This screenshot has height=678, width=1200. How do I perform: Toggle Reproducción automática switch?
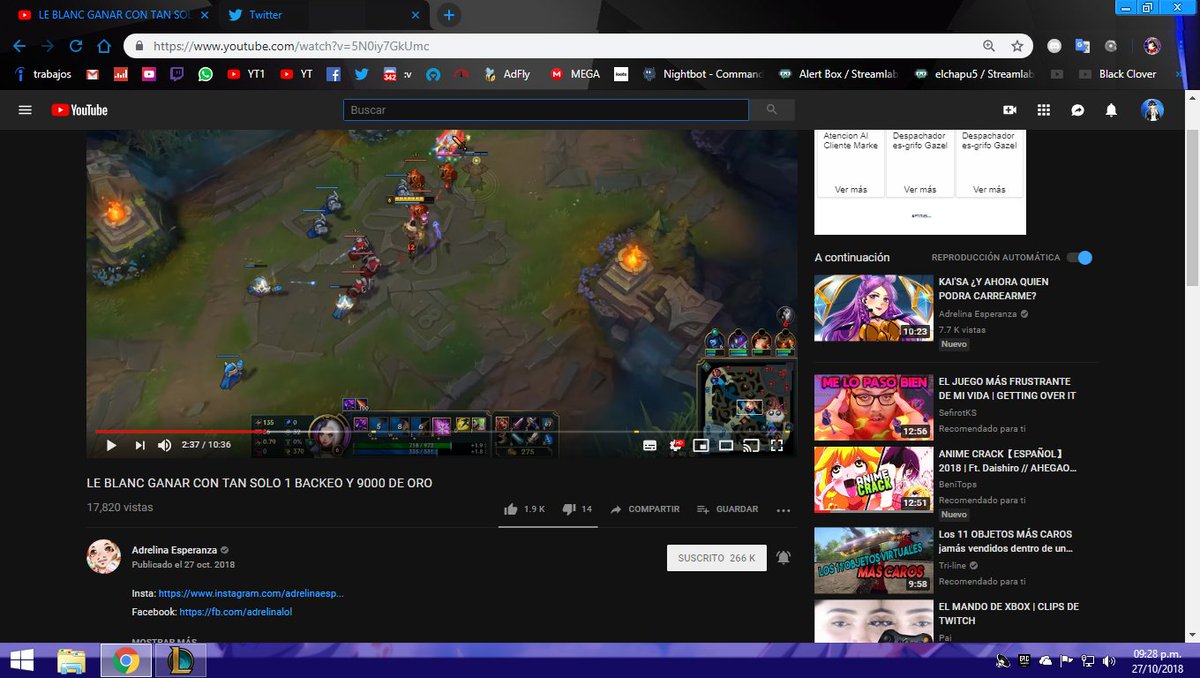coord(1080,257)
